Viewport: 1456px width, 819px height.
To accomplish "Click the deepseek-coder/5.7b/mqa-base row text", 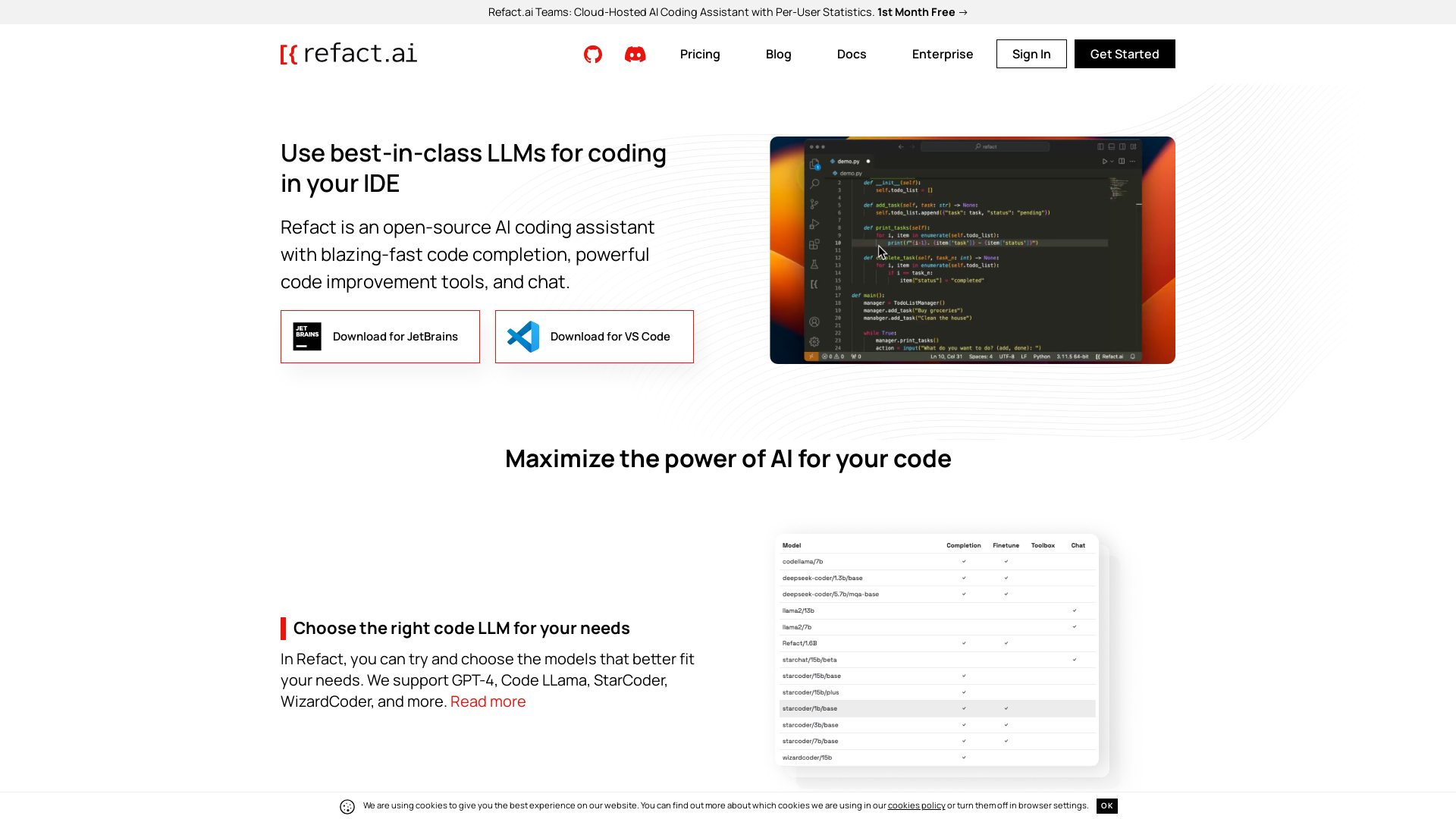I will (830, 595).
